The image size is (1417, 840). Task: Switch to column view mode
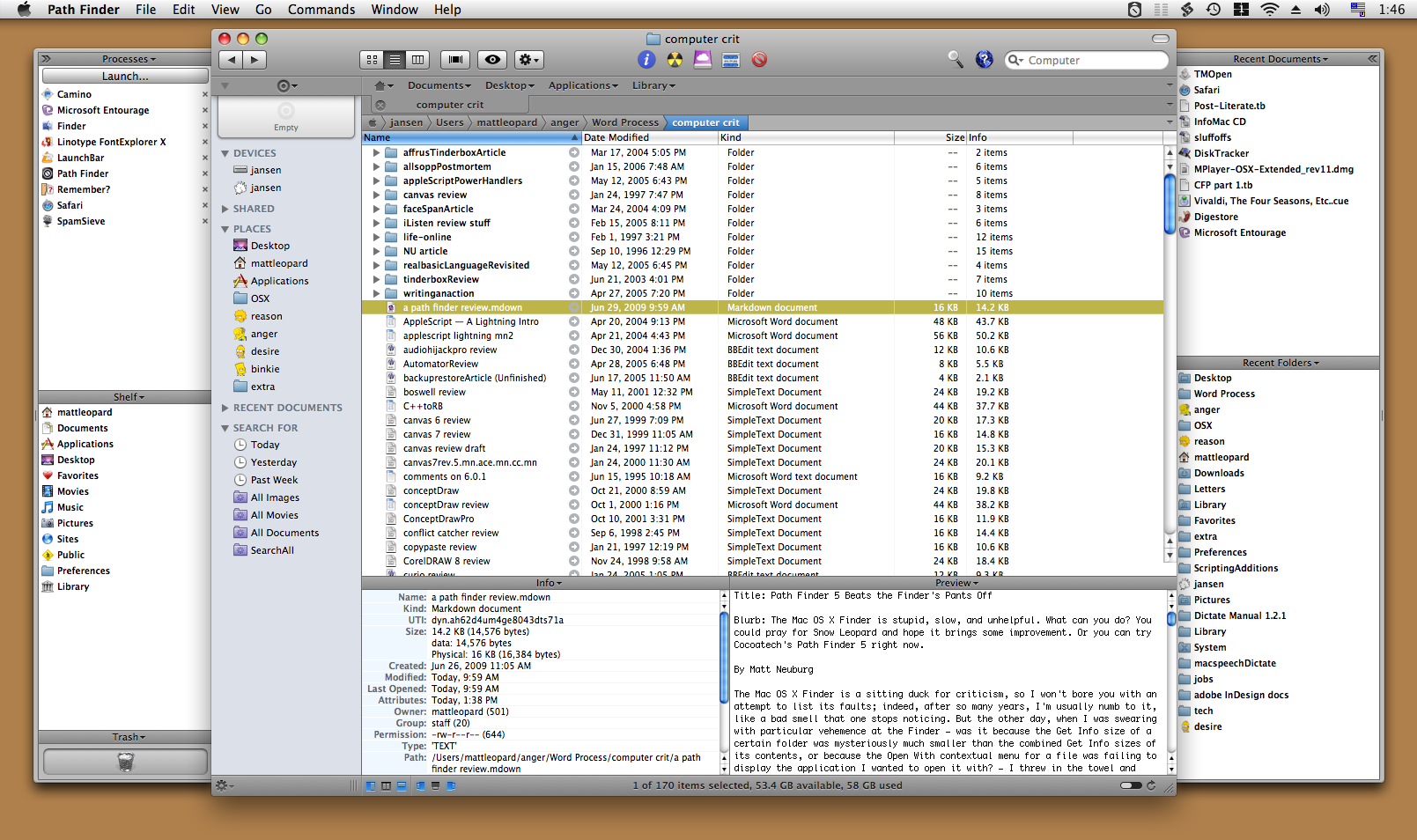[417, 60]
